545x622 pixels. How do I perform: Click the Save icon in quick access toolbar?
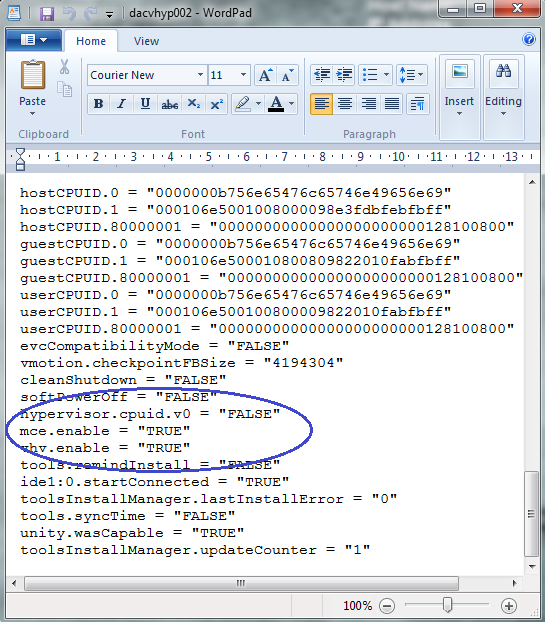click(47, 13)
